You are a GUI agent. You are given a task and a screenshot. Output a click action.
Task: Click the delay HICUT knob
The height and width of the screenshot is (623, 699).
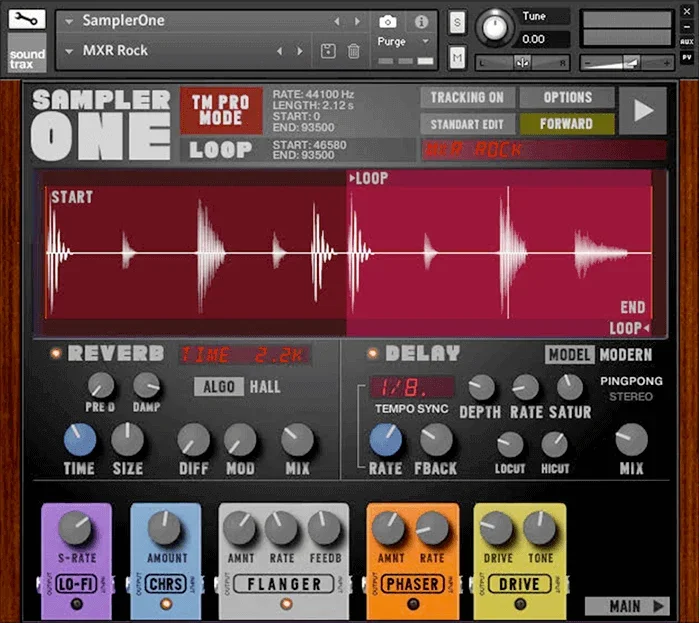[555, 445]
